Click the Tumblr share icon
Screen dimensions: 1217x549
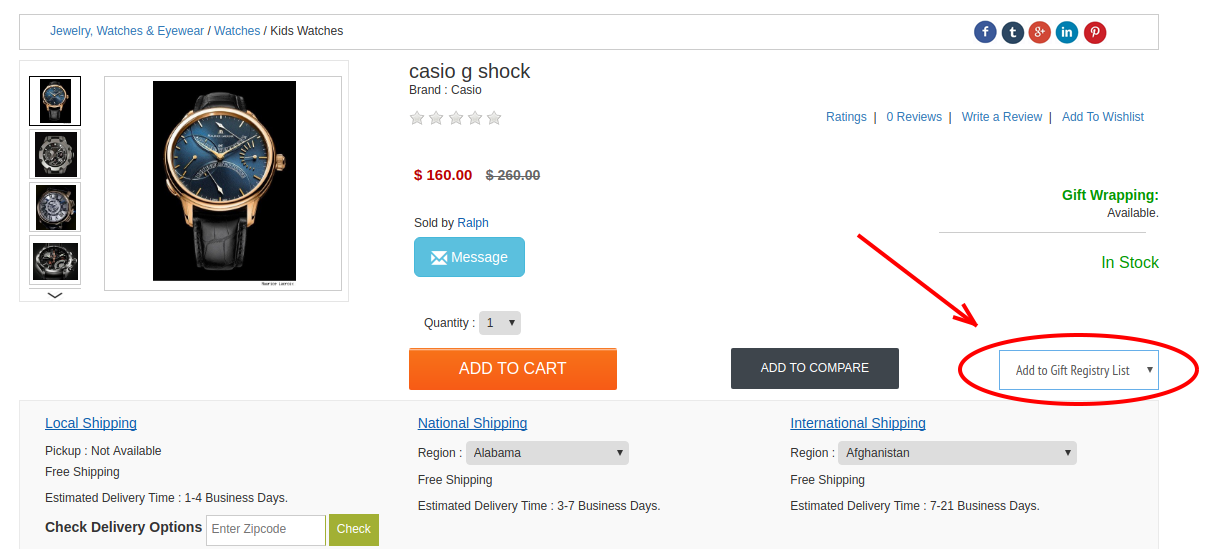point(1013,32)
